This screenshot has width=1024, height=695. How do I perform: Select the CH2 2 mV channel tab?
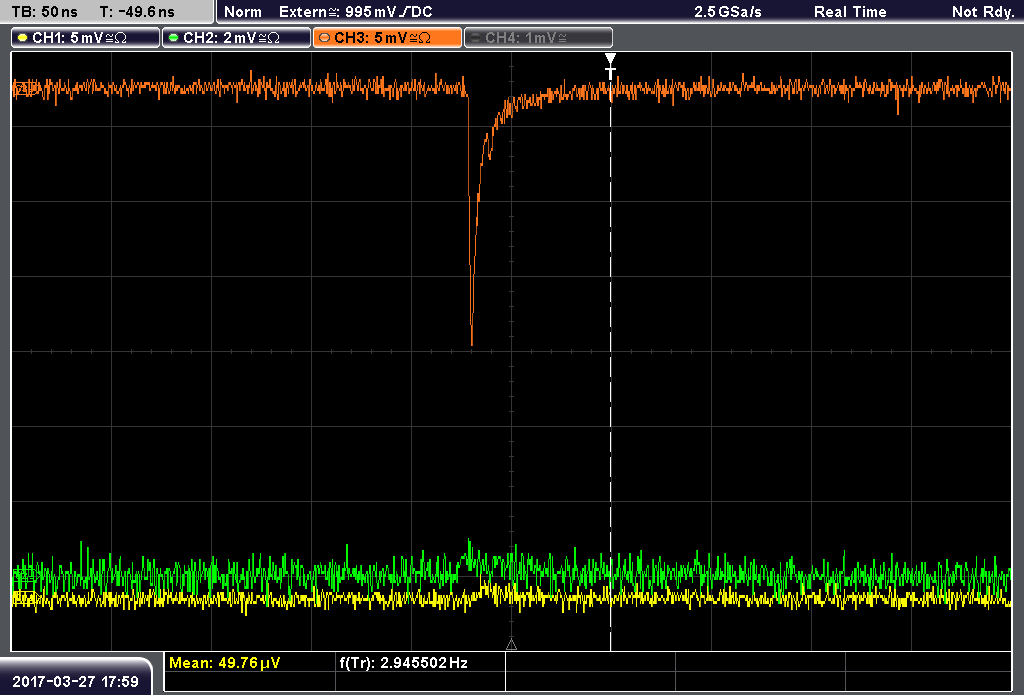click(236, 38)
